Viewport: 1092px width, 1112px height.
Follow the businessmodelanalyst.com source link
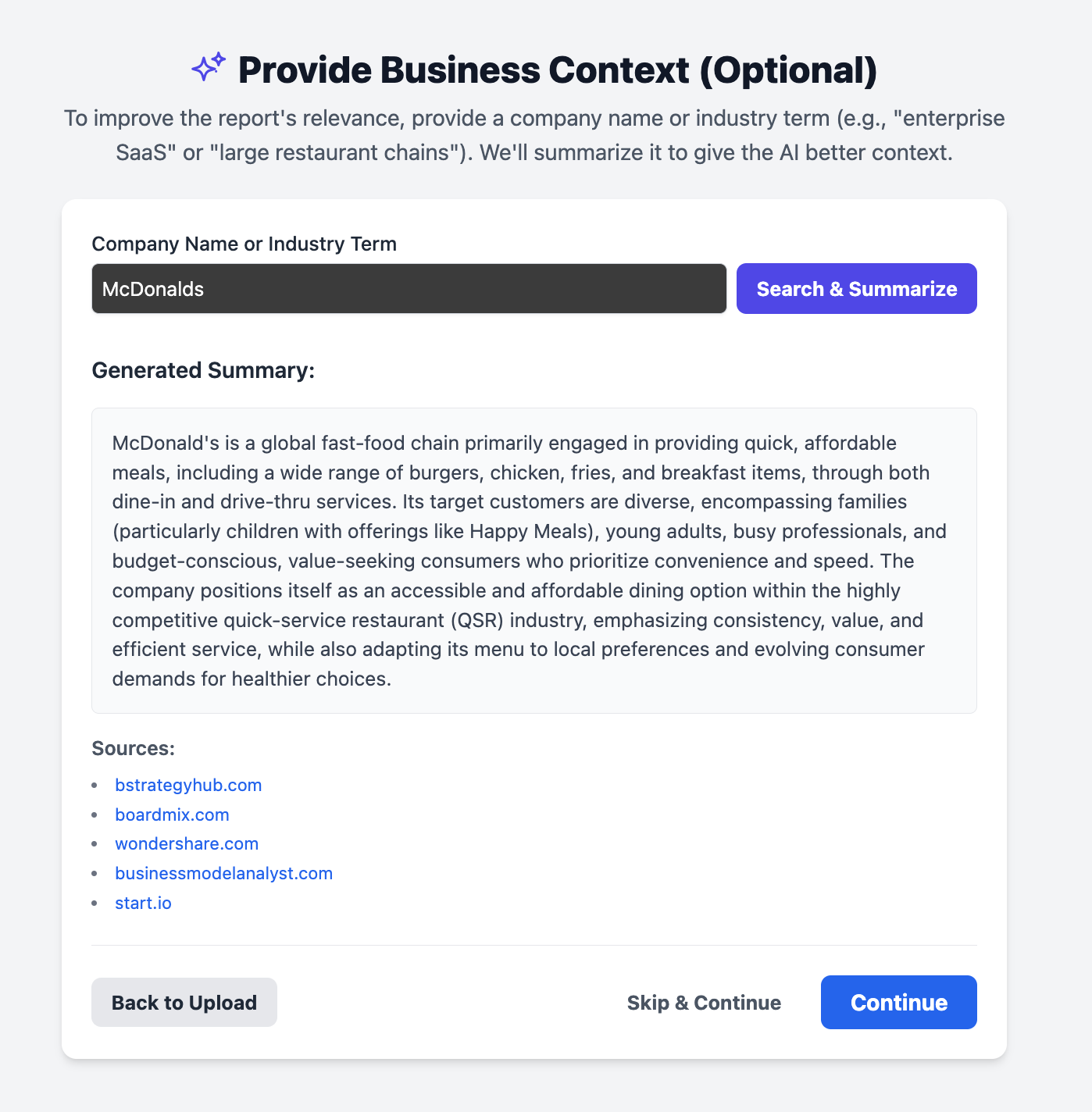223,873
